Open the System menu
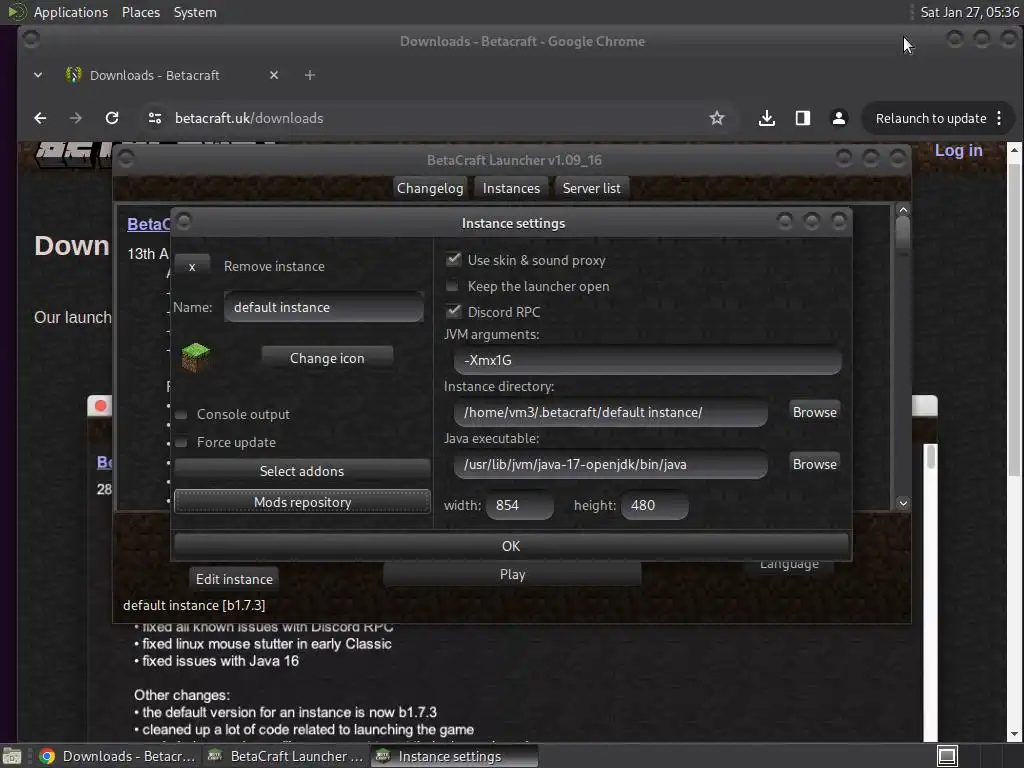Image resolution: width=1024 pixels, height=768 pixels. click(x=195, y=12)
